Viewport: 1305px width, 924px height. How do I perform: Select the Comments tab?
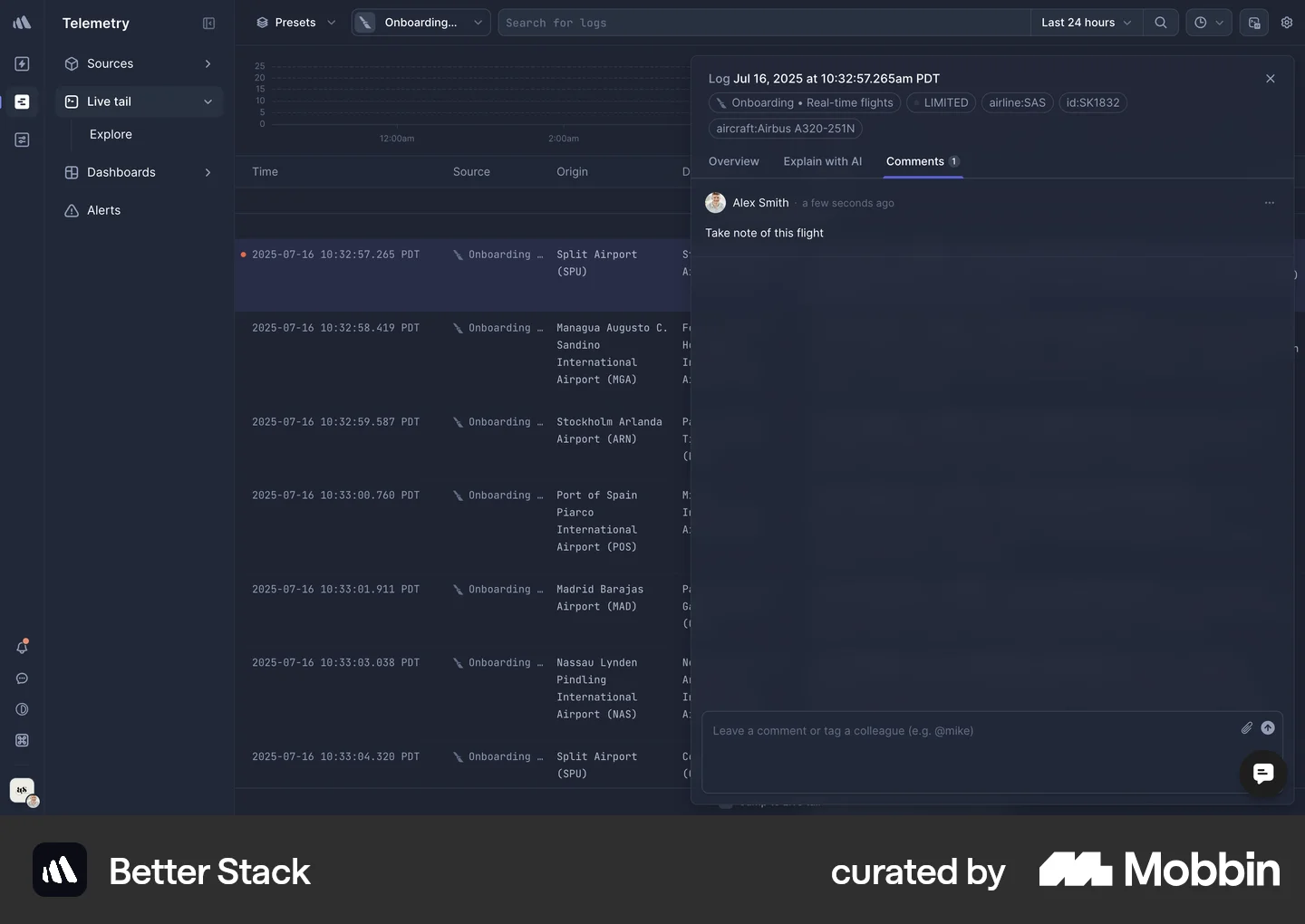[x=923, y=161]
